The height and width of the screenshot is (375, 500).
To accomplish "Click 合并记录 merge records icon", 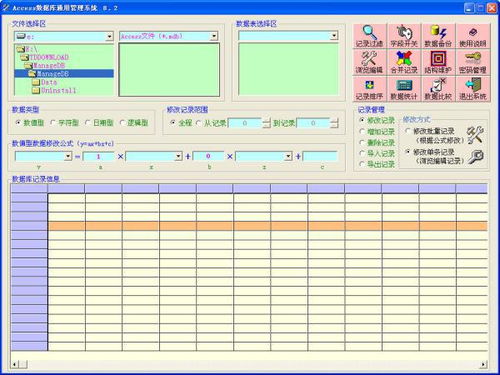I will point(404,62).
